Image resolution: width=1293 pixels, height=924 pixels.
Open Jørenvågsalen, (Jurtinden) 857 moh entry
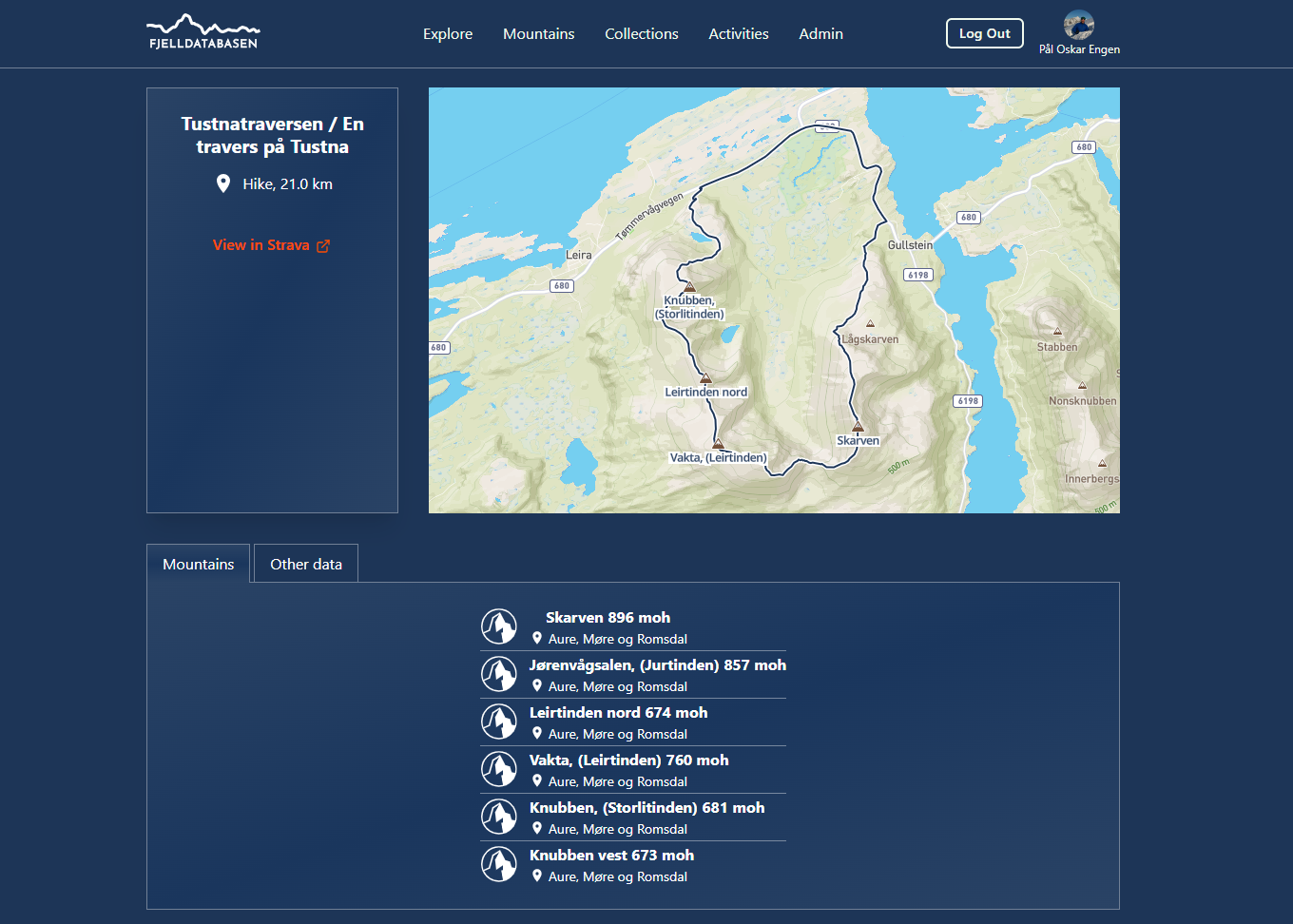coord(657,665)
